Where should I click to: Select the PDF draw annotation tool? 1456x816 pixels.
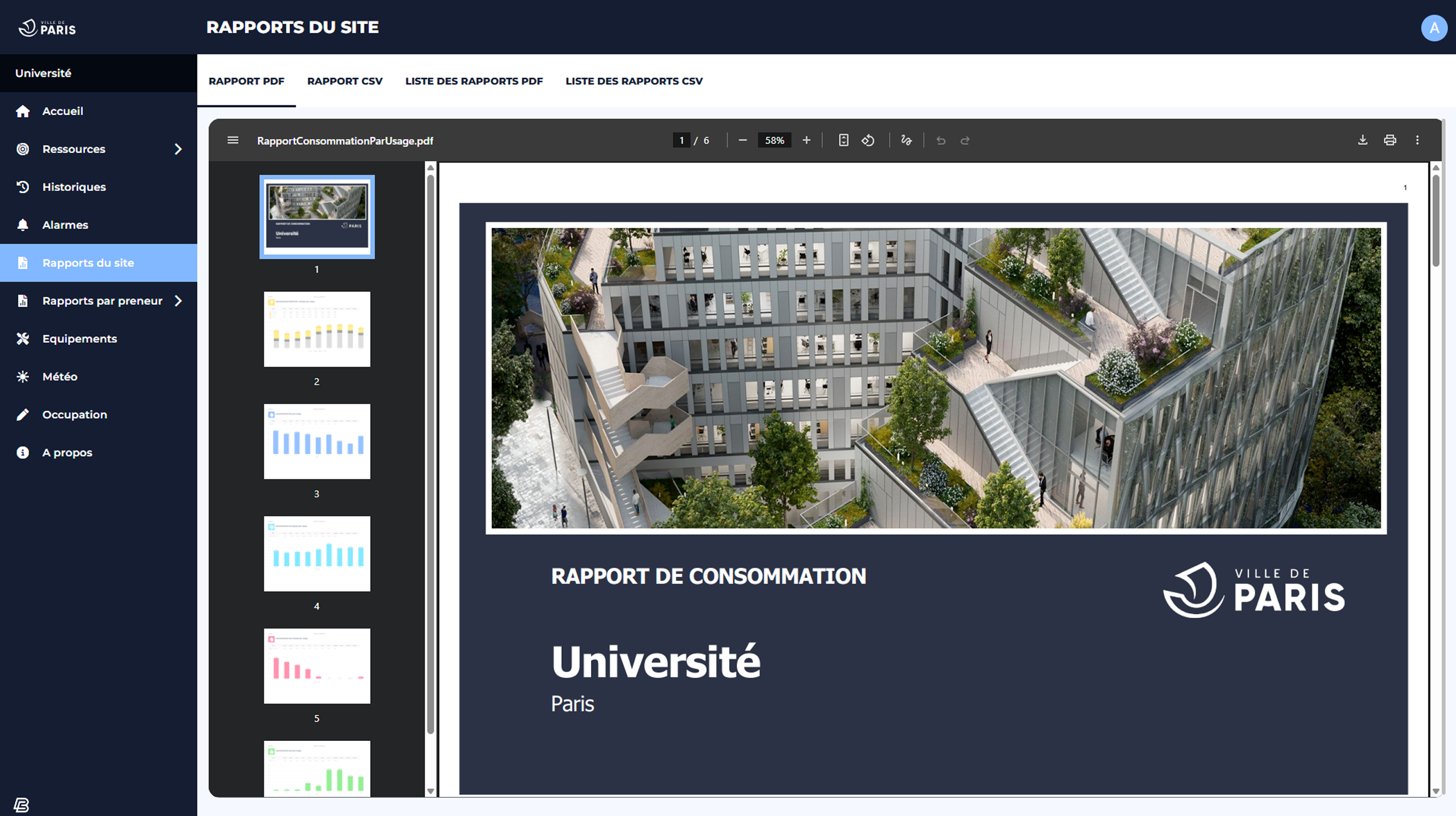[x=906, y=140]
